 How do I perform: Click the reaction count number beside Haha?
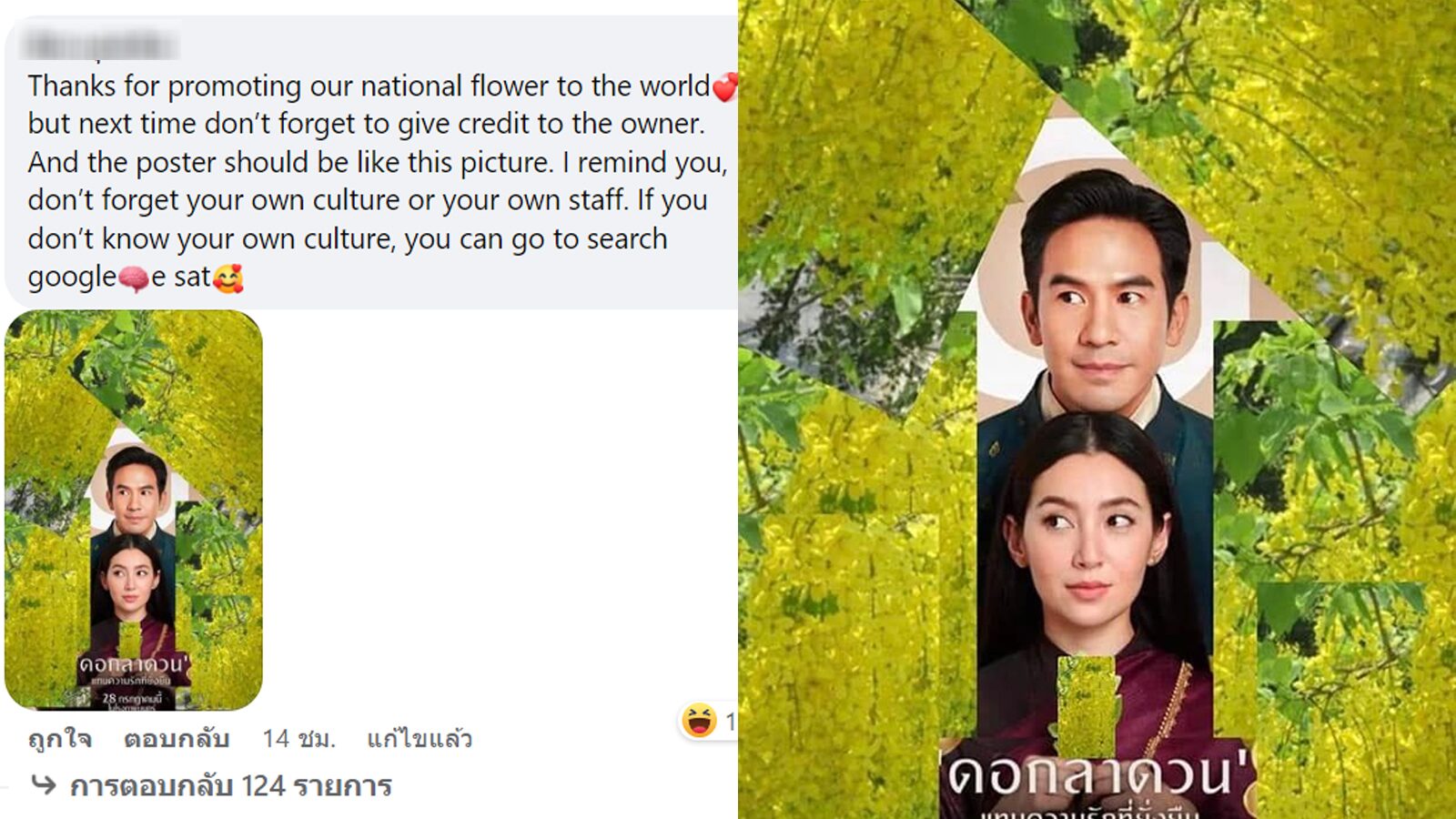coord(730,722)
